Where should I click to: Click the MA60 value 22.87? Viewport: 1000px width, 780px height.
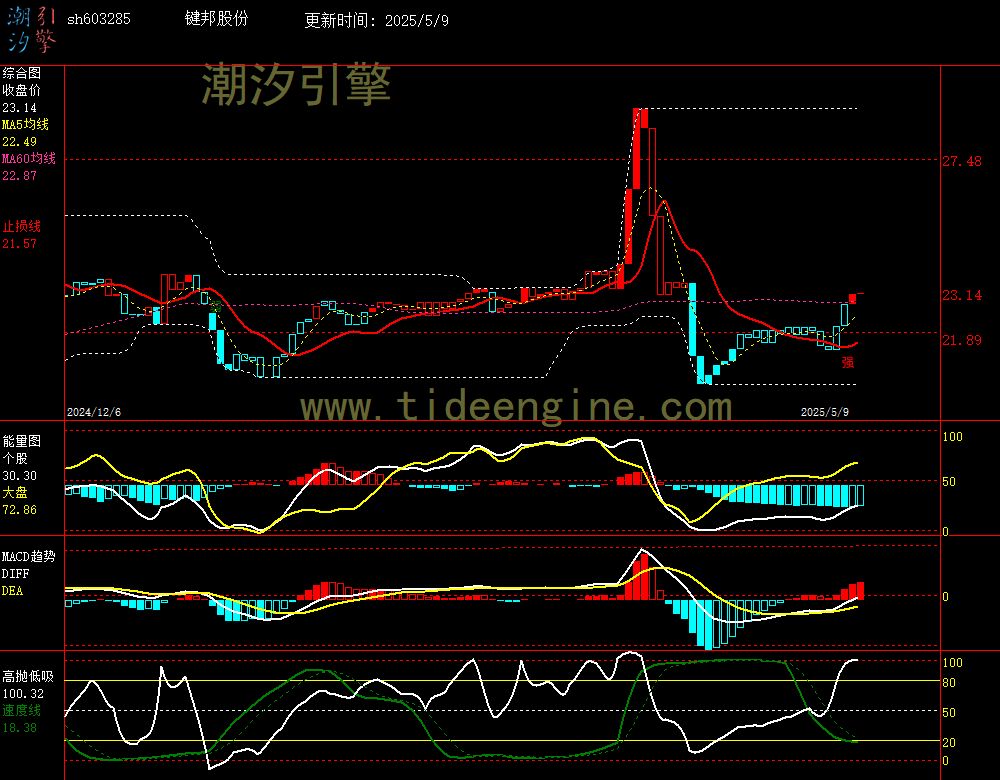tap(19, 175)
